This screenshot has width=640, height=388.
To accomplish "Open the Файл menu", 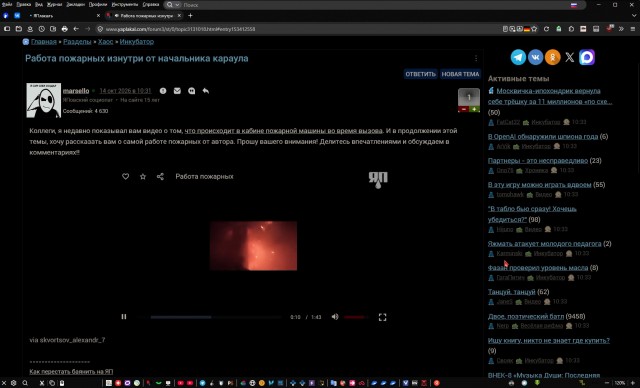I will click(7, 4).
